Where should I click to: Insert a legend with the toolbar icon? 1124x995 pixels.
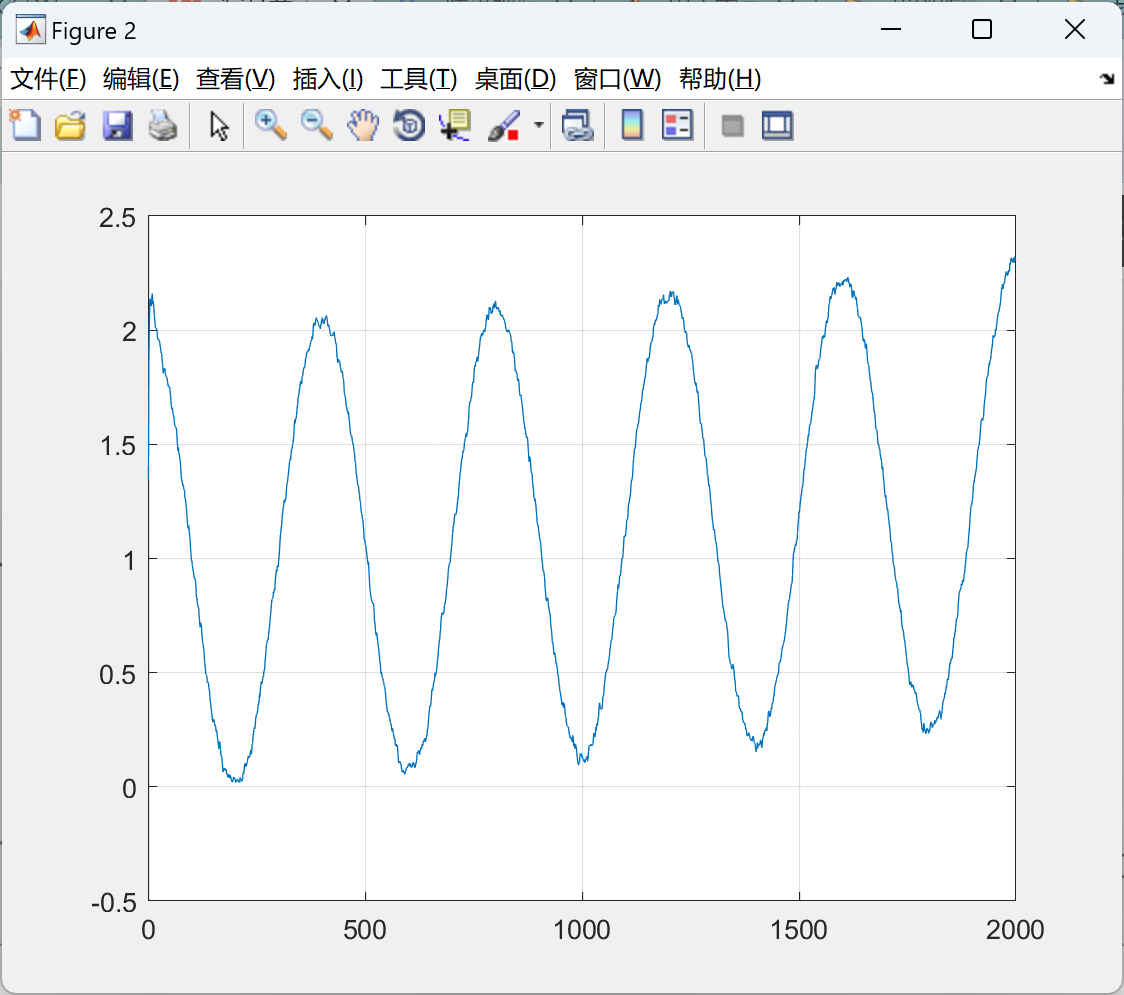[677, 125]
